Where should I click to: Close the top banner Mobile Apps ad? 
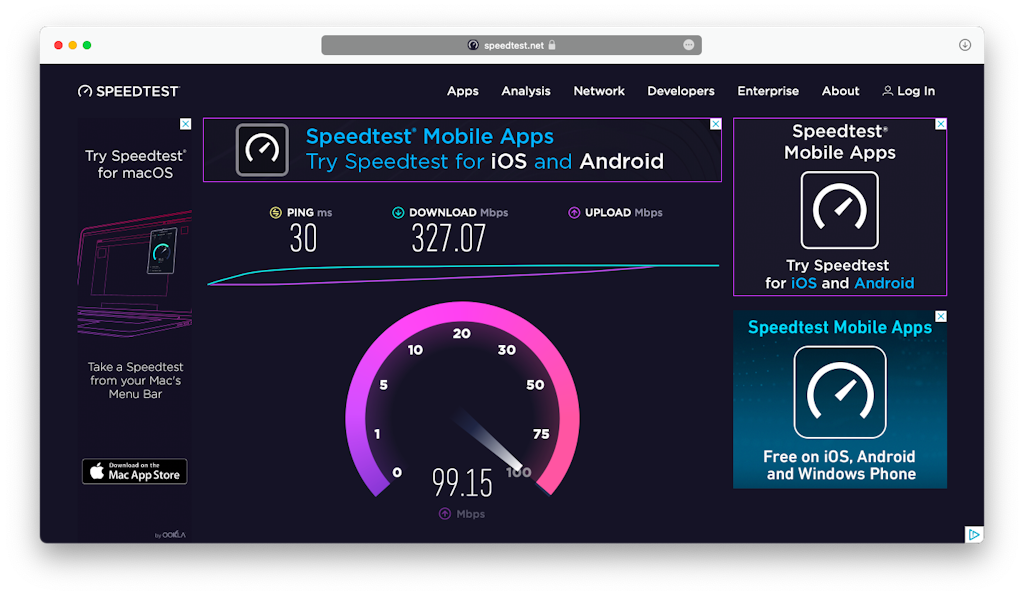(x=715, y=124)
